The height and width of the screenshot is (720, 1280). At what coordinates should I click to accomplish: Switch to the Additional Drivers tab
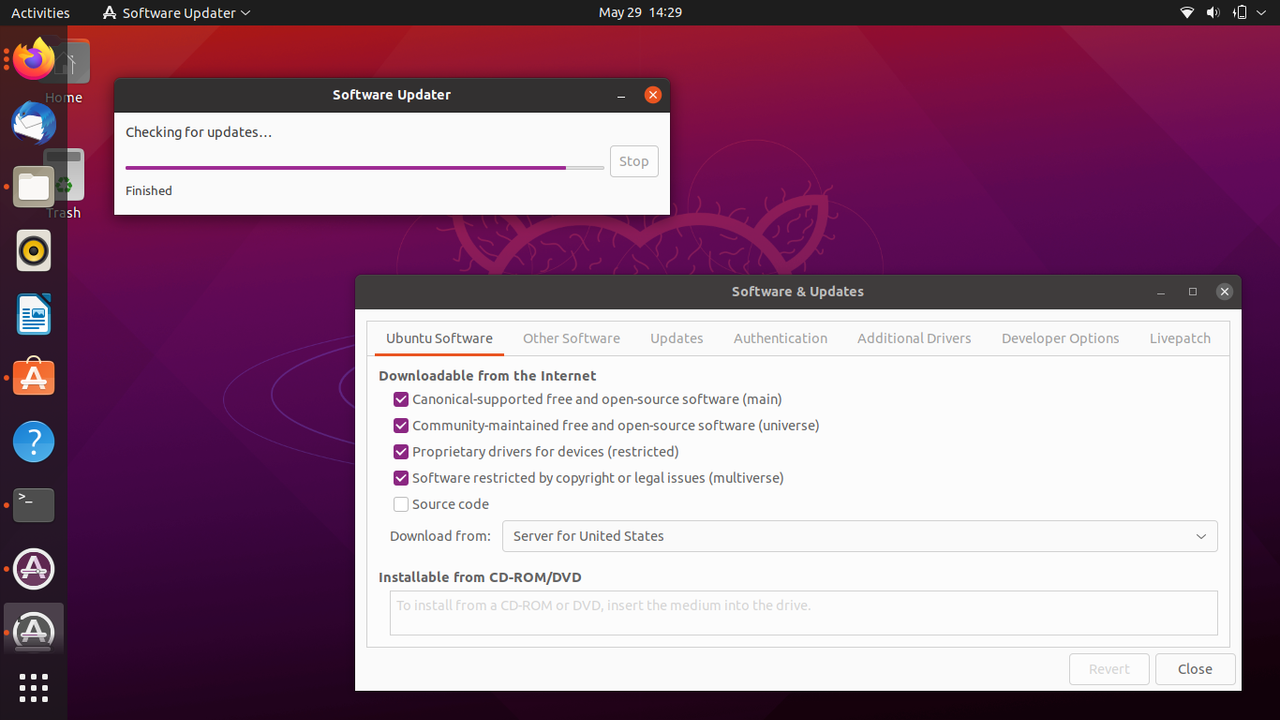914,338
